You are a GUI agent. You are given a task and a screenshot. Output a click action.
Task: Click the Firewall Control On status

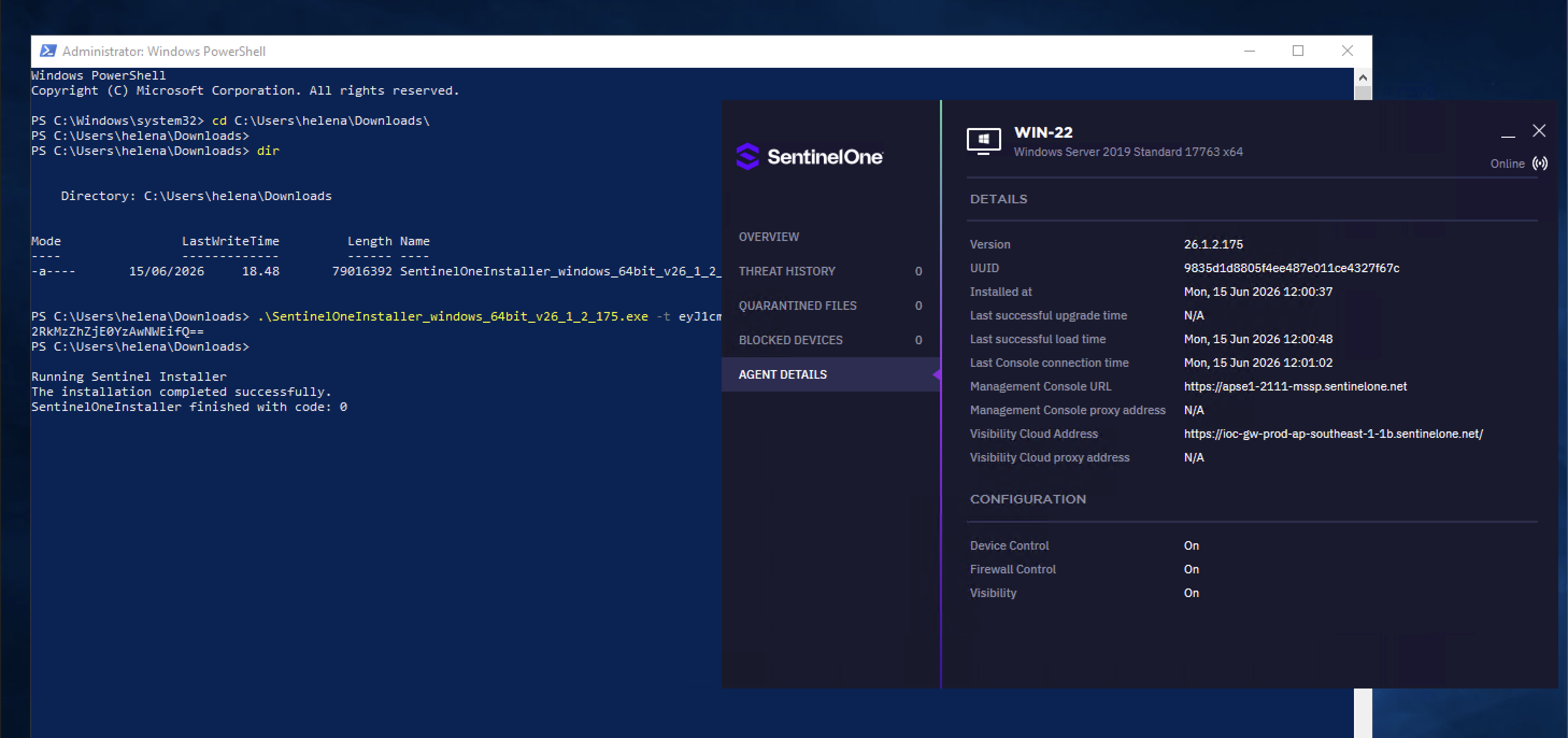pyautogui.click(x=1191, y=569)
